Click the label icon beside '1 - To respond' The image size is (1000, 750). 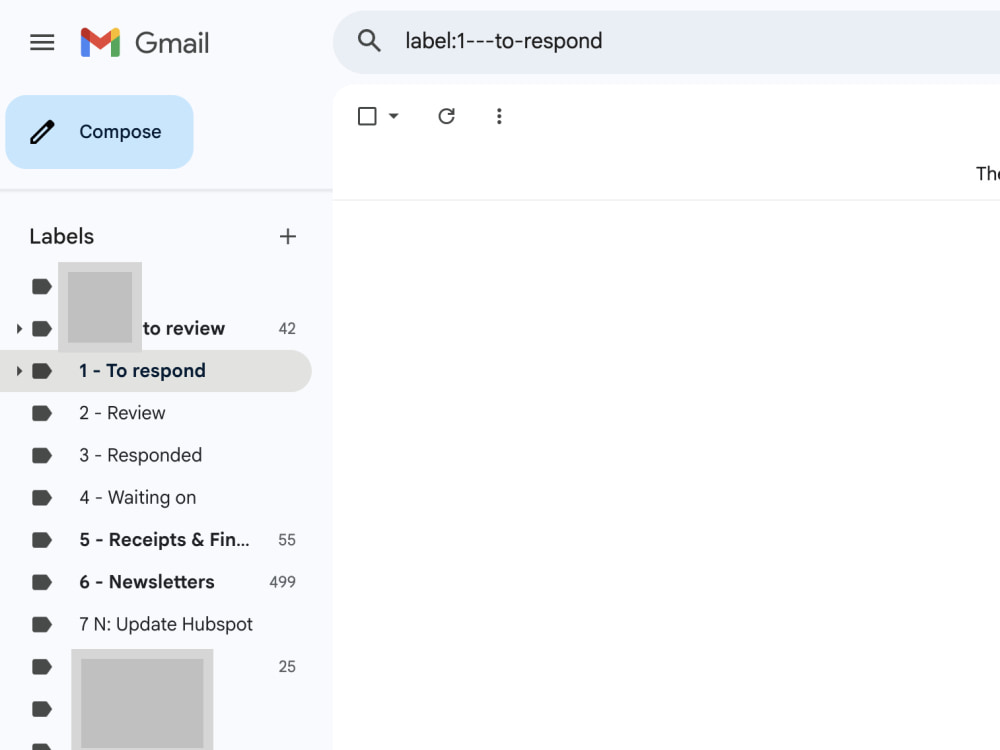pos(42,371)
